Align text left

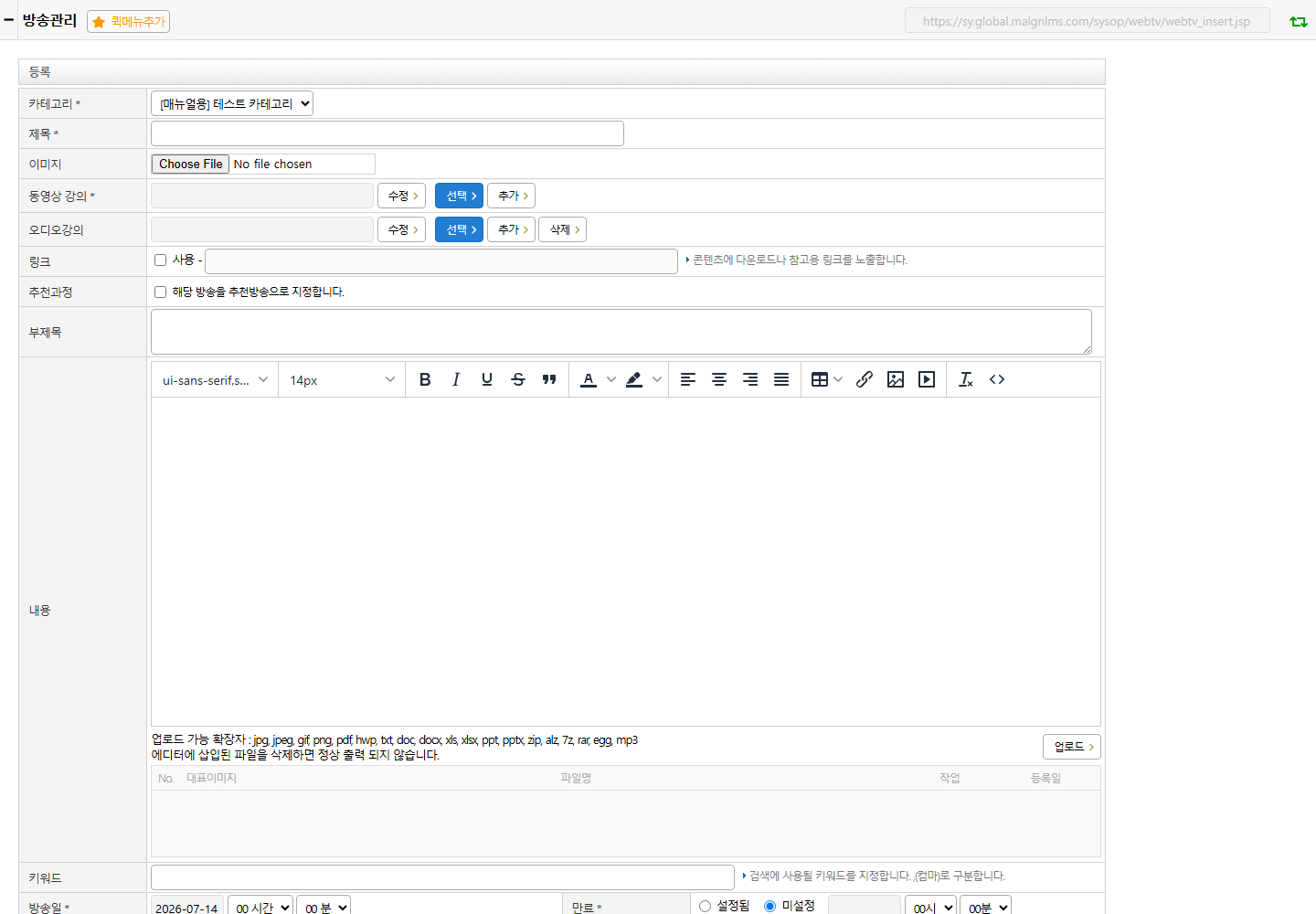688,379
